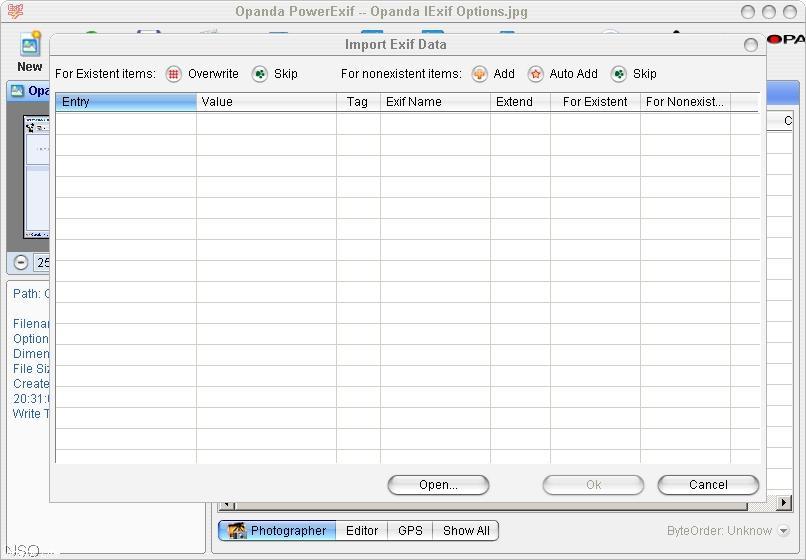806x560 pixels.
Task: Click the Extend column header
Action: [520, 102]
